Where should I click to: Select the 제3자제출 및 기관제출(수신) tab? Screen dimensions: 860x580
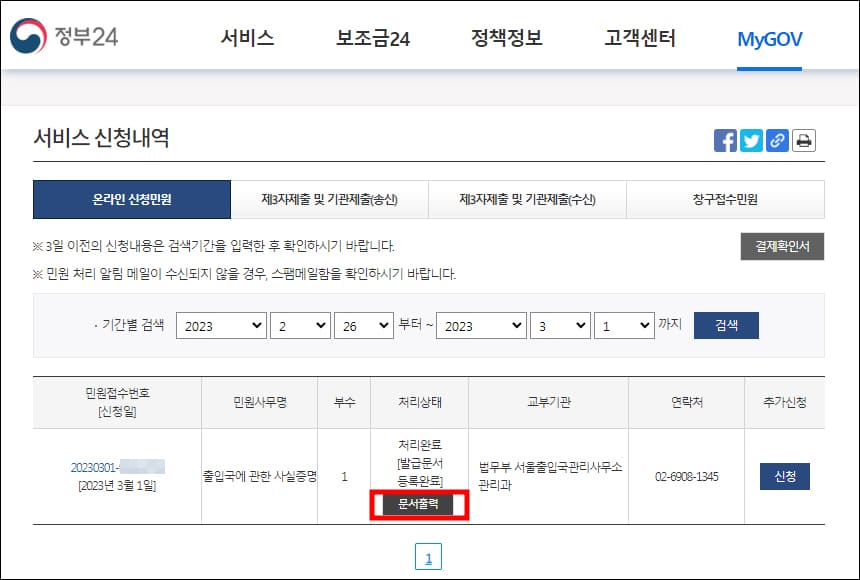tap(530, 200)
